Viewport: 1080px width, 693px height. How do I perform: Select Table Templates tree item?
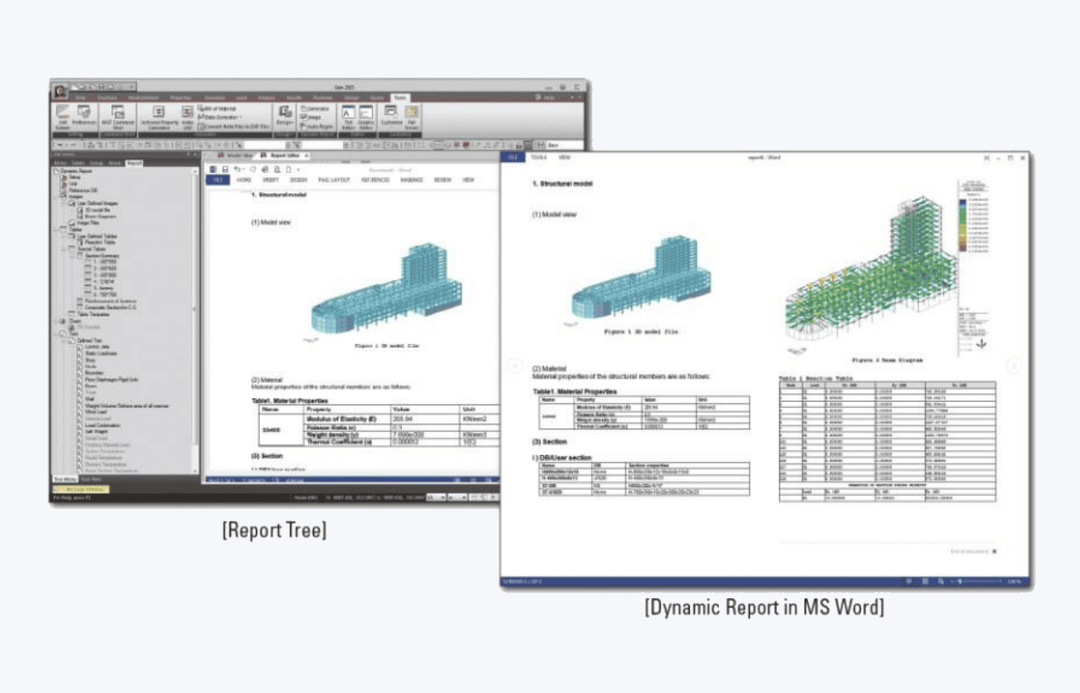coord(93,314)
